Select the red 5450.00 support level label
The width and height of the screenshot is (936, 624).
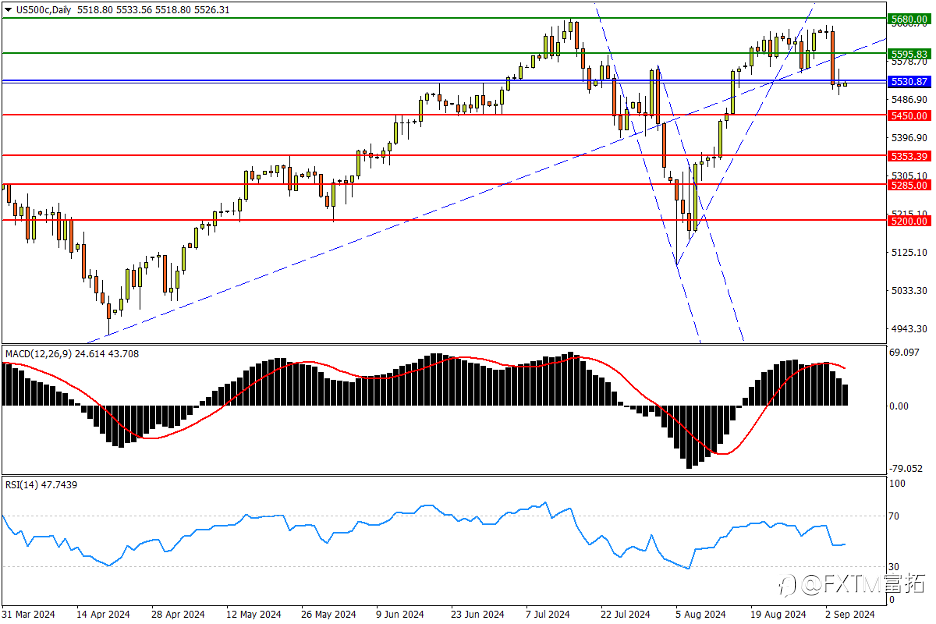pos(909,115)
